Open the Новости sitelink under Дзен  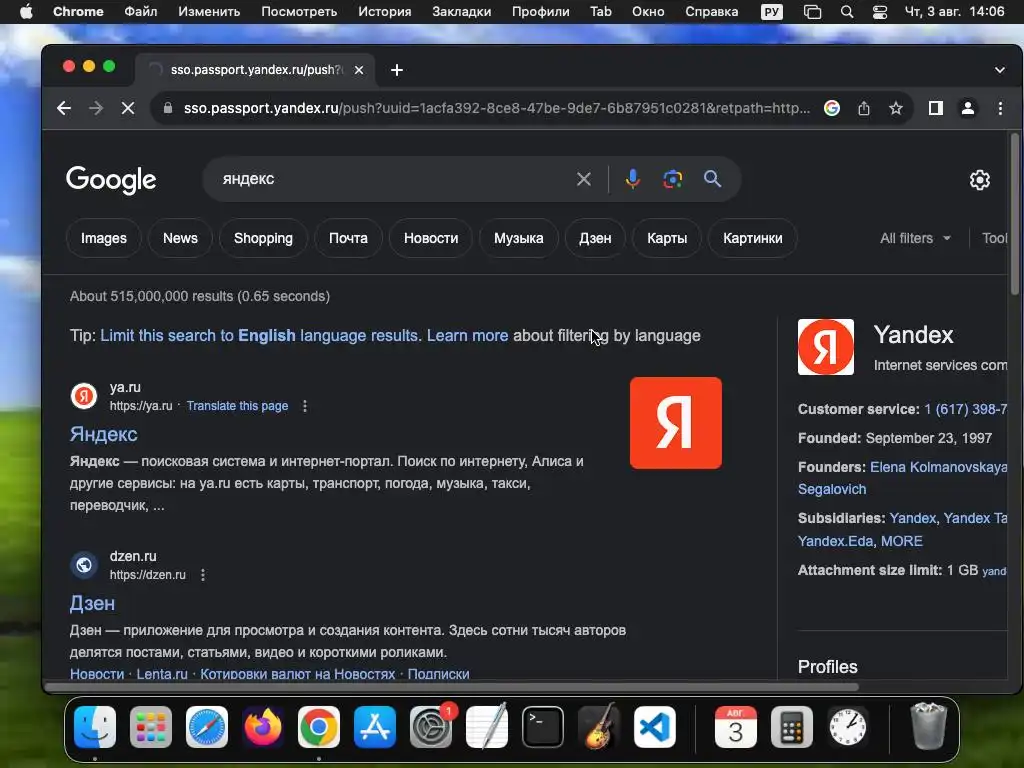coord(97,674)
